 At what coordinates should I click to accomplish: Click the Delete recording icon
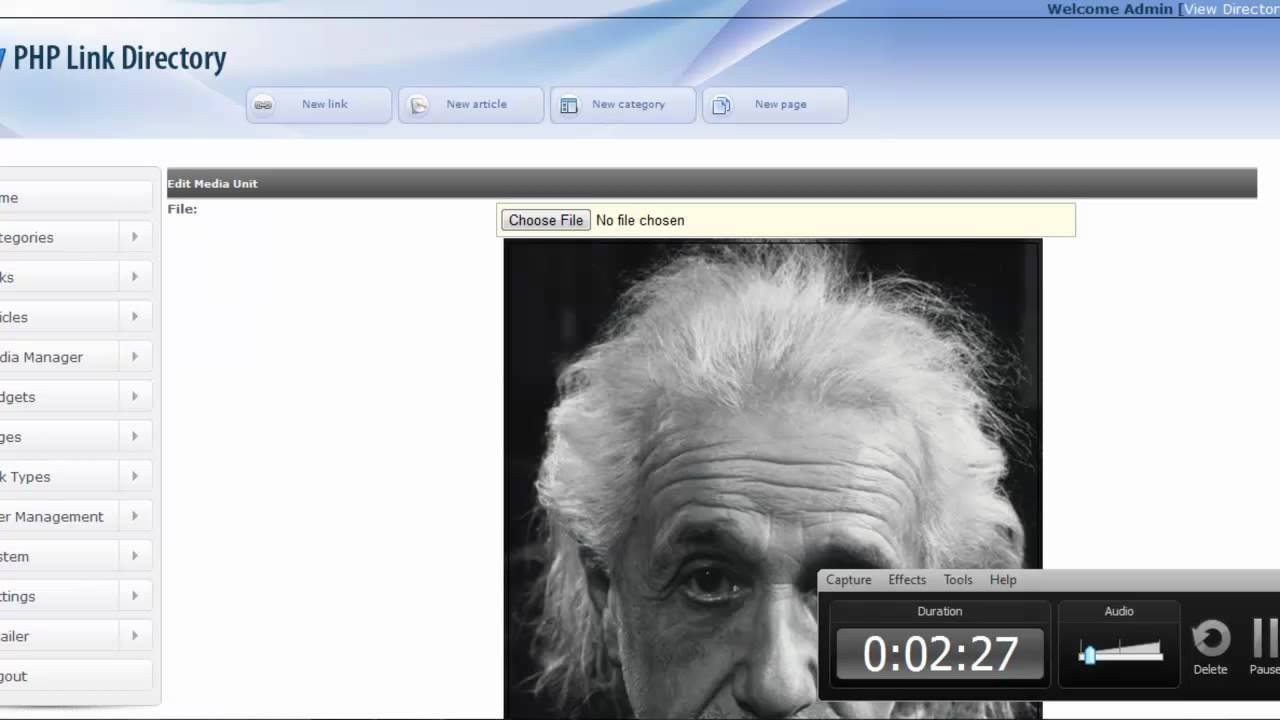(x=1211, y=638)
